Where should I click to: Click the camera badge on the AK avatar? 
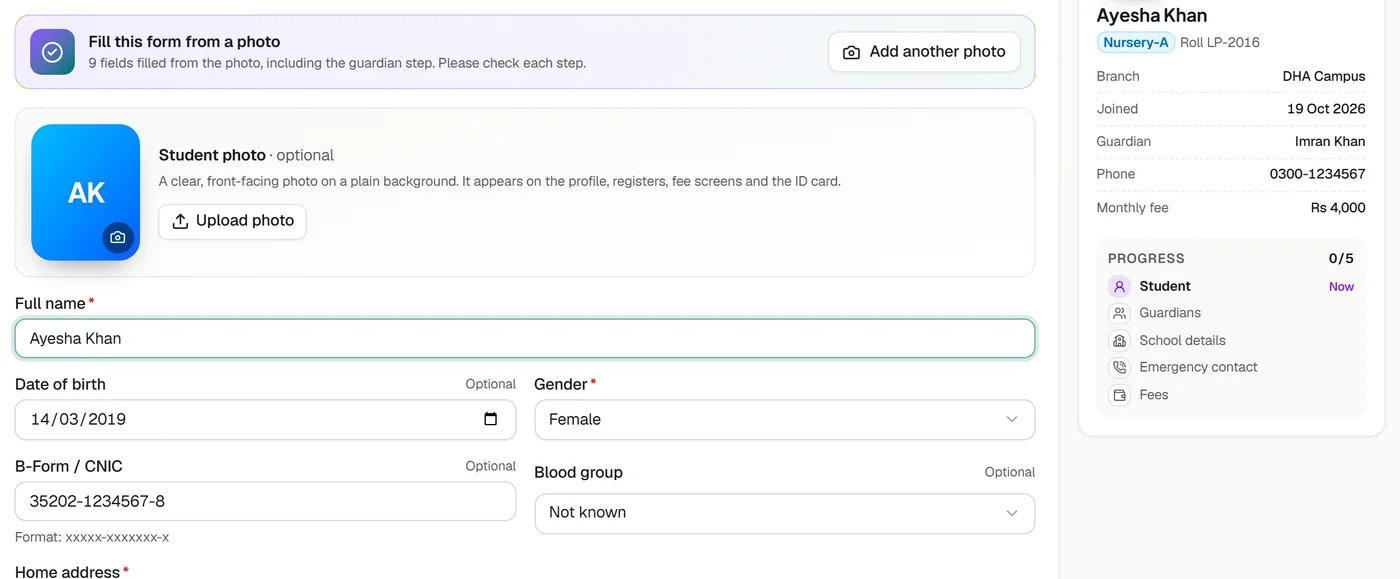pos(118,238)
